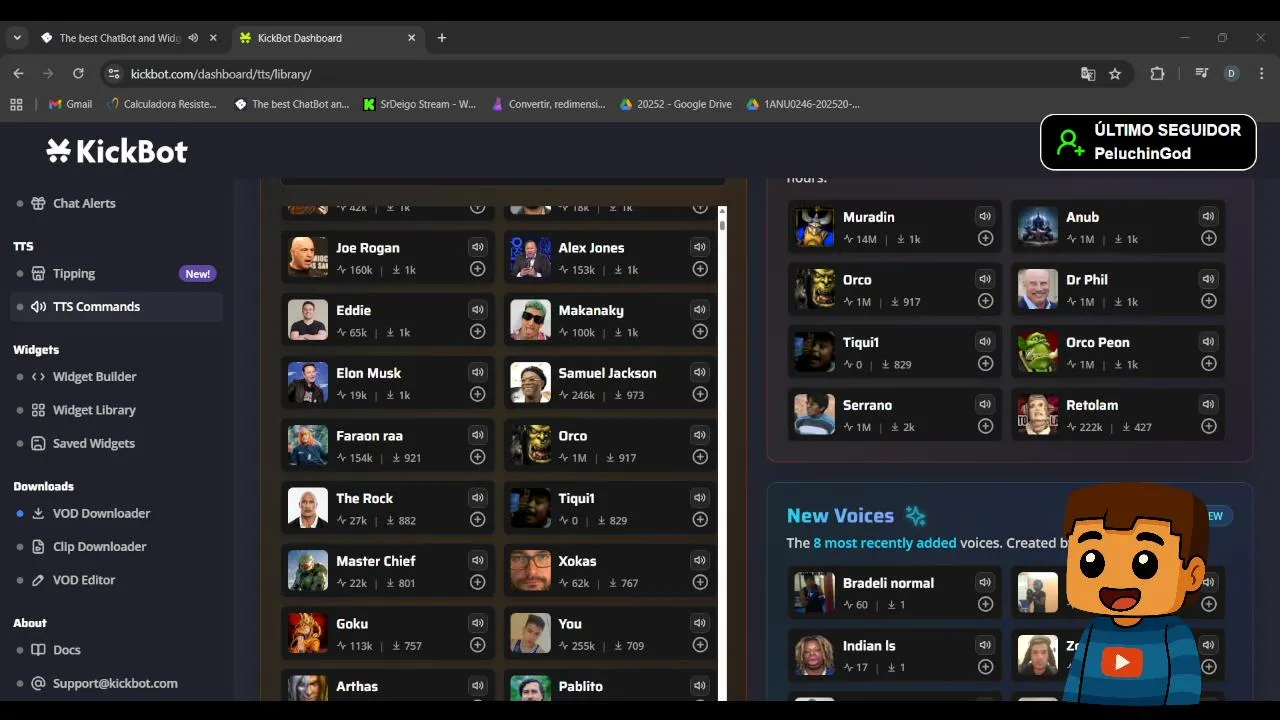Image resolution: width=1280 pixels, height=720 pixels.
Task: Add You voice with plus icon
Action: click(699, 645)
